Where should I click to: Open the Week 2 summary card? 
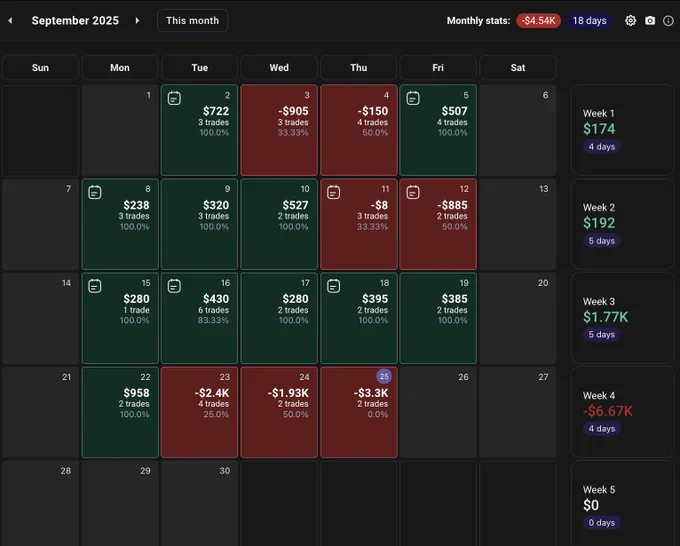623,224
